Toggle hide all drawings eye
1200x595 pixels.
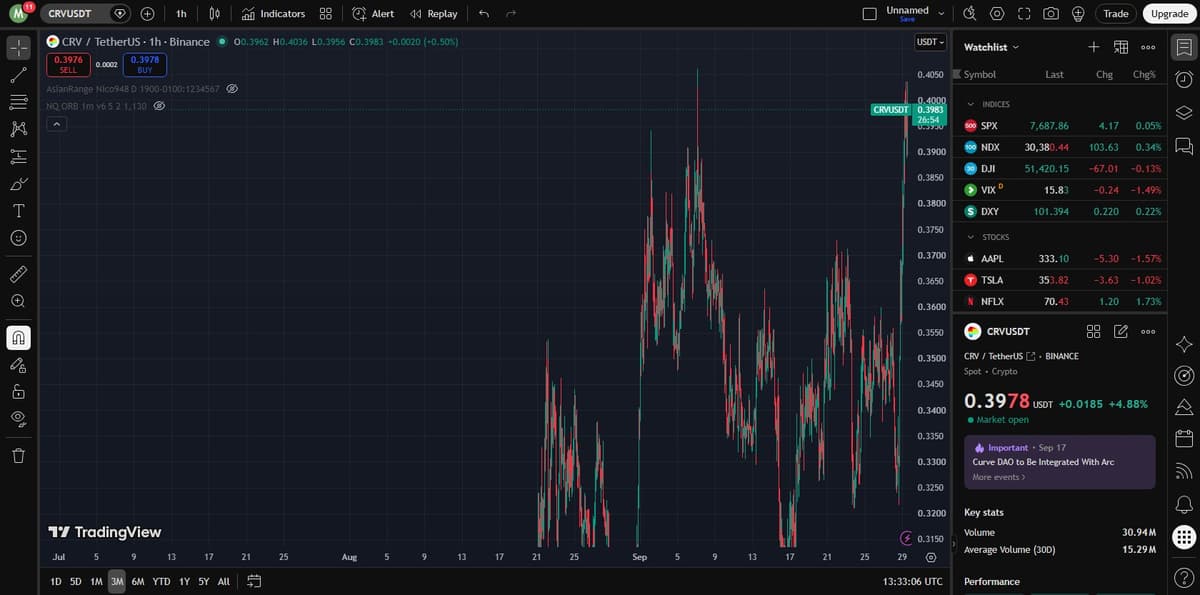(18, 418)
